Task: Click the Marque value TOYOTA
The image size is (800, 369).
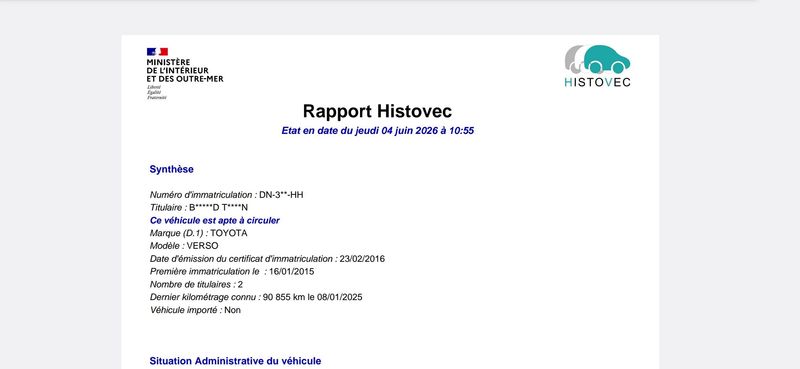Action: click(229, 233)
